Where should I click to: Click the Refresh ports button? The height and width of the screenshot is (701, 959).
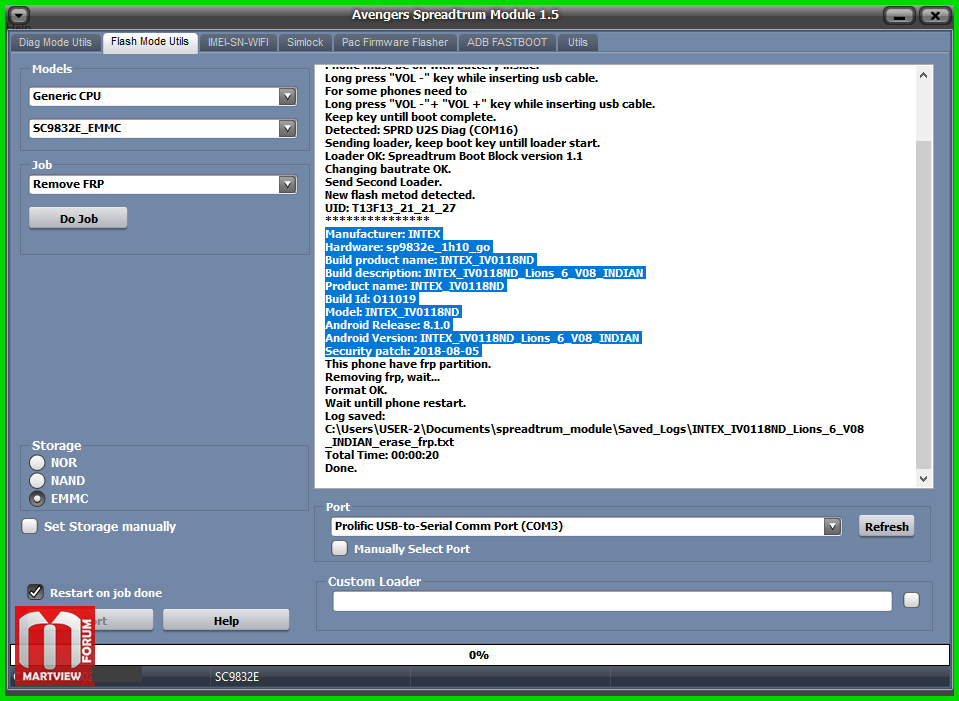tap(886, 526)
